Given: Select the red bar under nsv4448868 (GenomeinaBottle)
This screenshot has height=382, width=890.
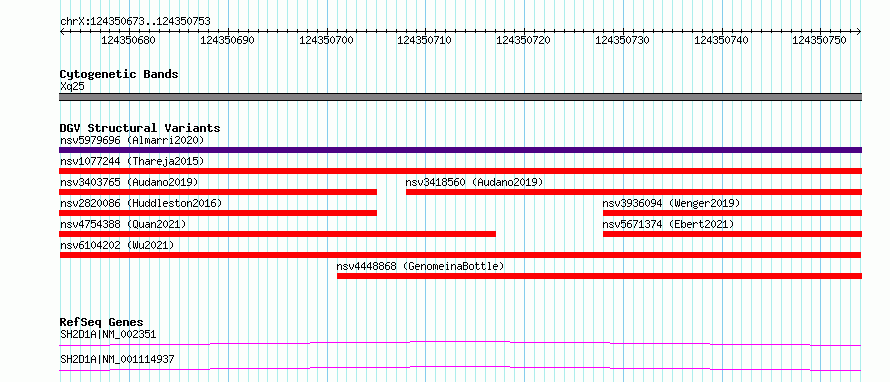Looking at the screenshot, I should coord(599,276).
